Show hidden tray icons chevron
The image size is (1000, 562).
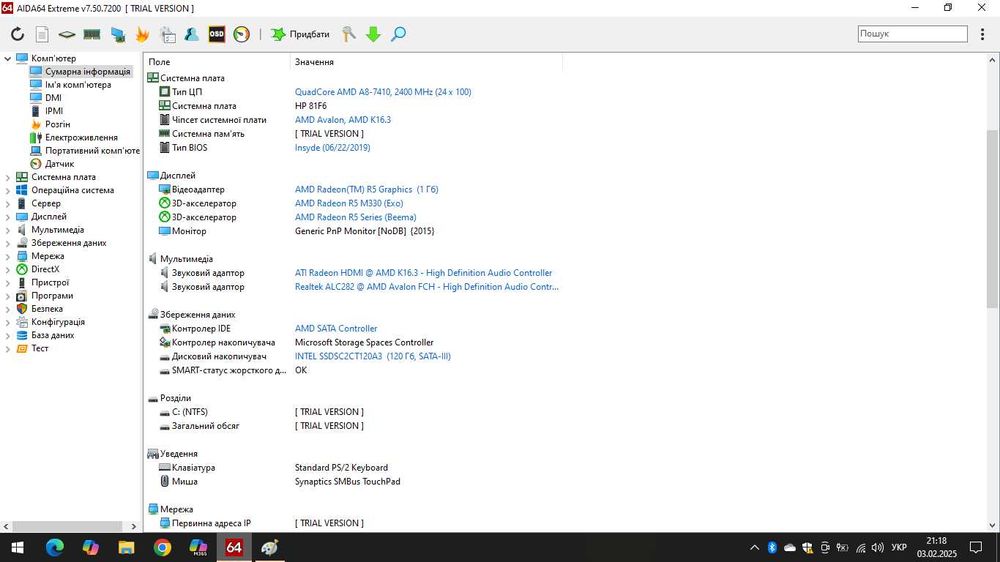point(754,547)
